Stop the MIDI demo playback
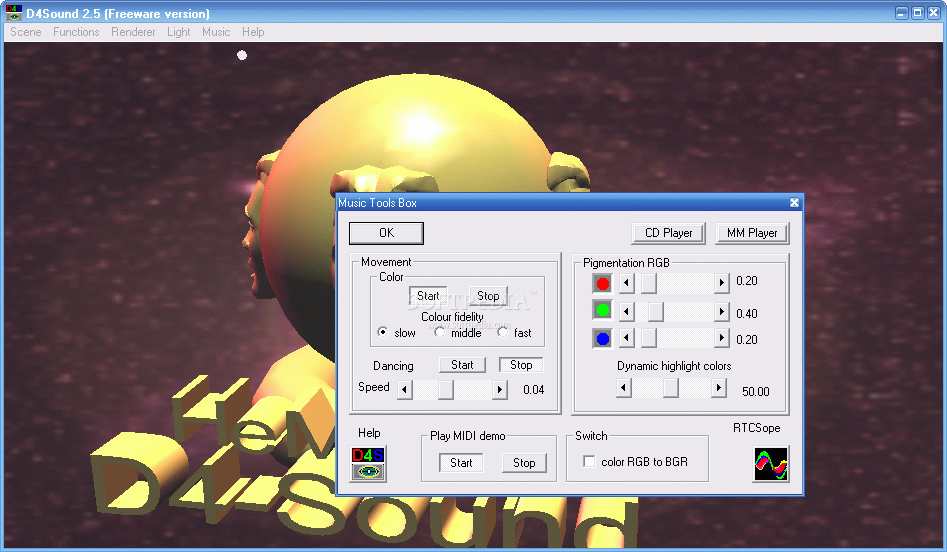 point(524,463)
